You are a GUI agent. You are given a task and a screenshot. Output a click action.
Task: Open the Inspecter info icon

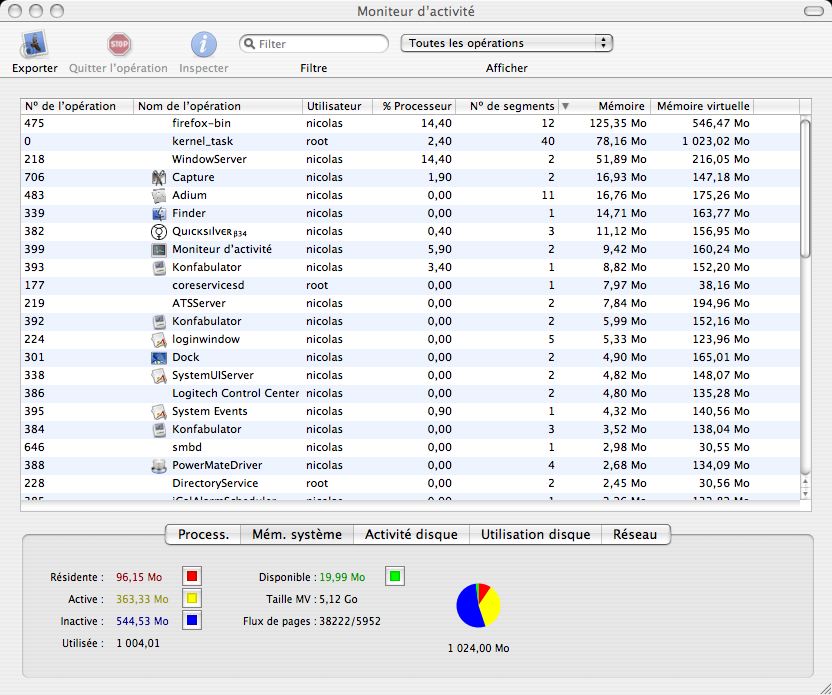coord(204,44)
